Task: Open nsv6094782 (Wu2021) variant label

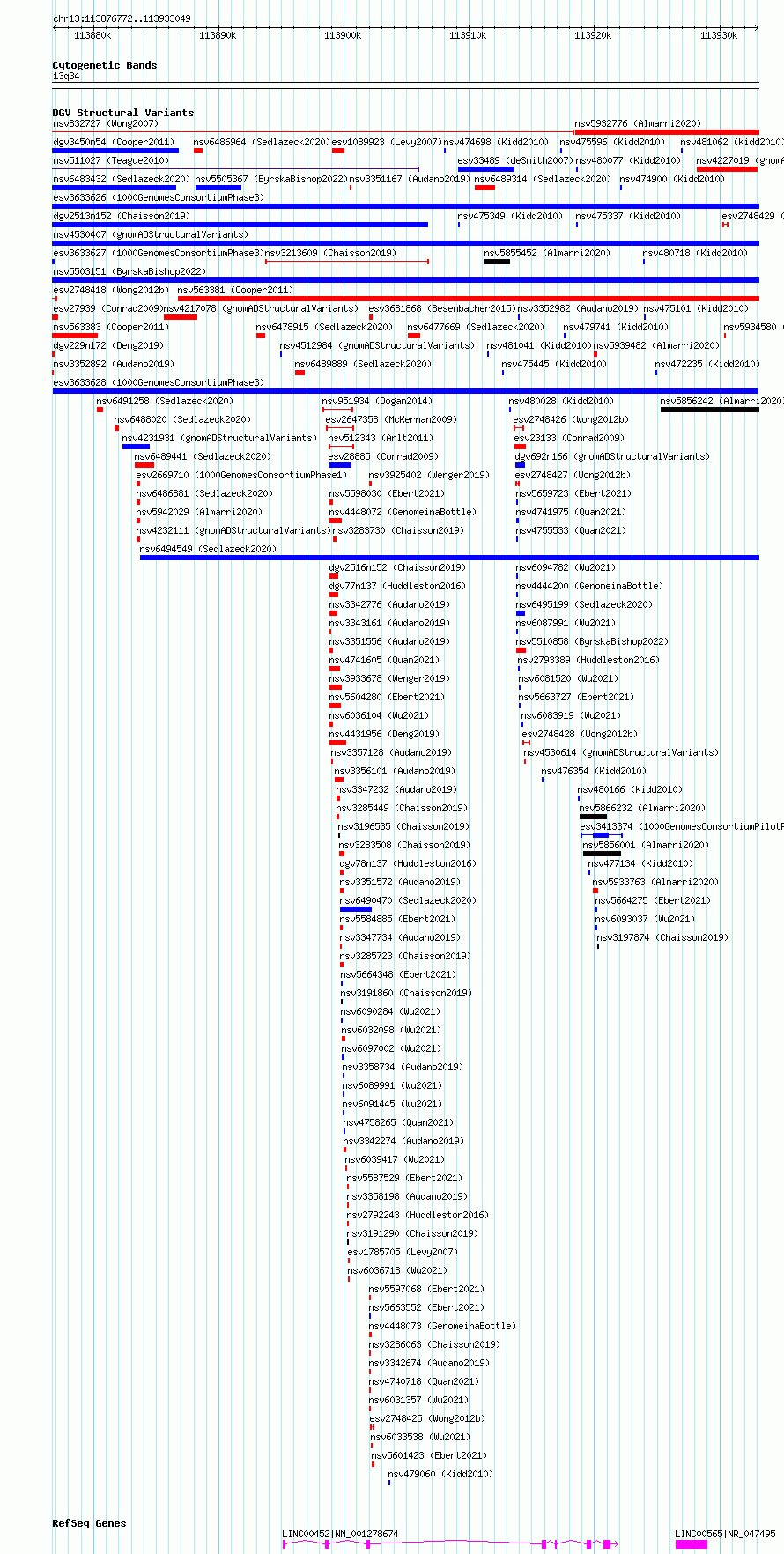Action: pos(566,568)
